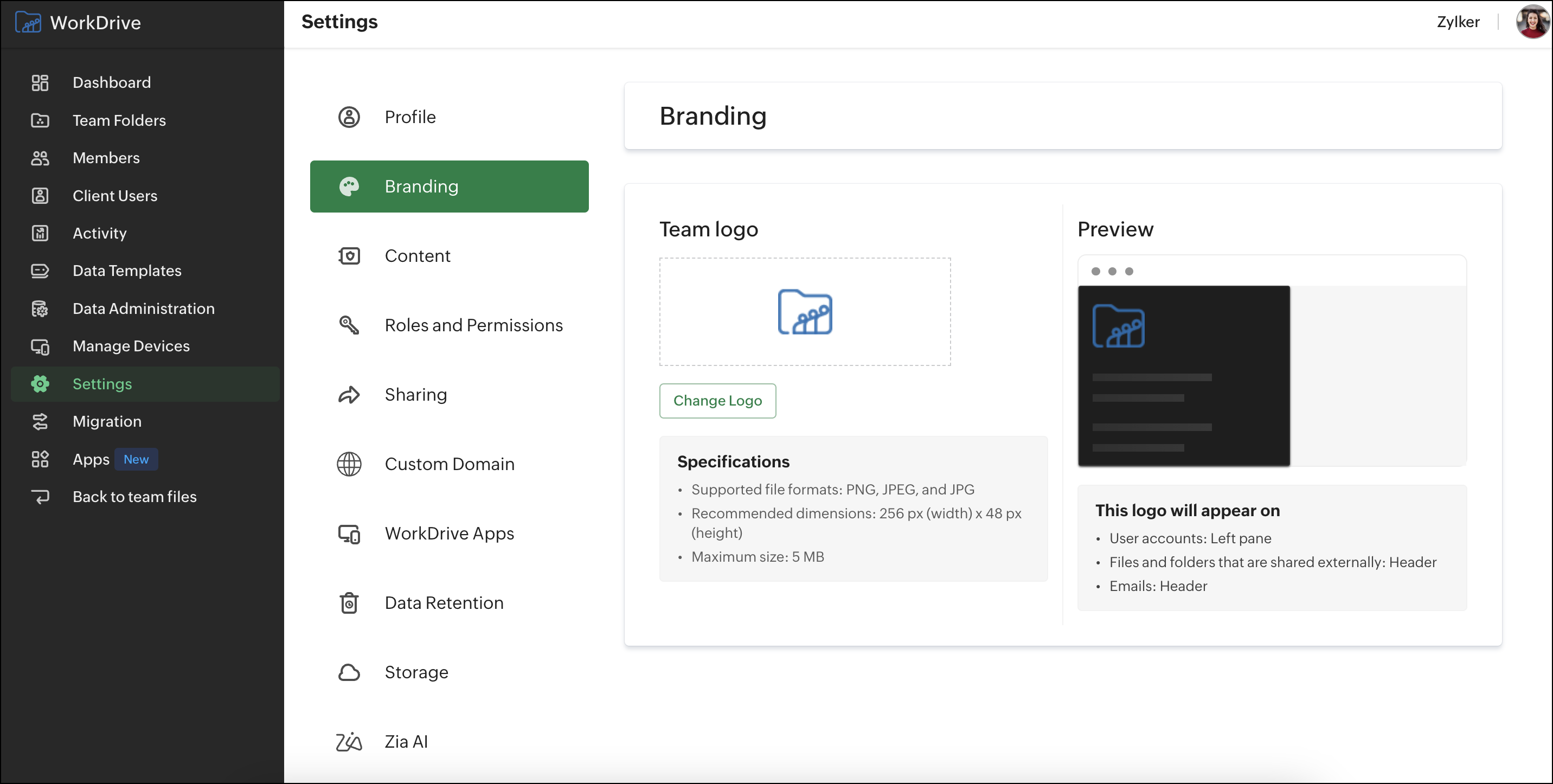
Task: Click the Data Retention trash icon
Action: pyautogui.click(x=349, y=602)
